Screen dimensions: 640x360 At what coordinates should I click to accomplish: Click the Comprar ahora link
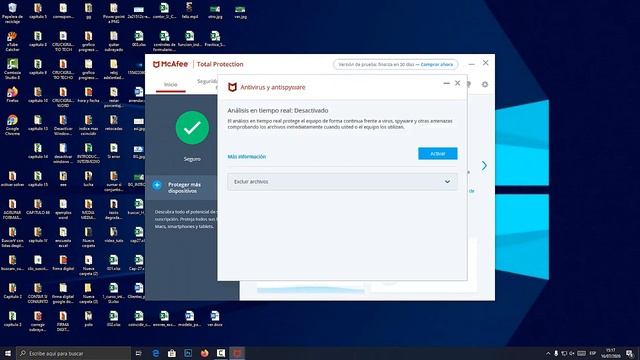pos(437,64)
